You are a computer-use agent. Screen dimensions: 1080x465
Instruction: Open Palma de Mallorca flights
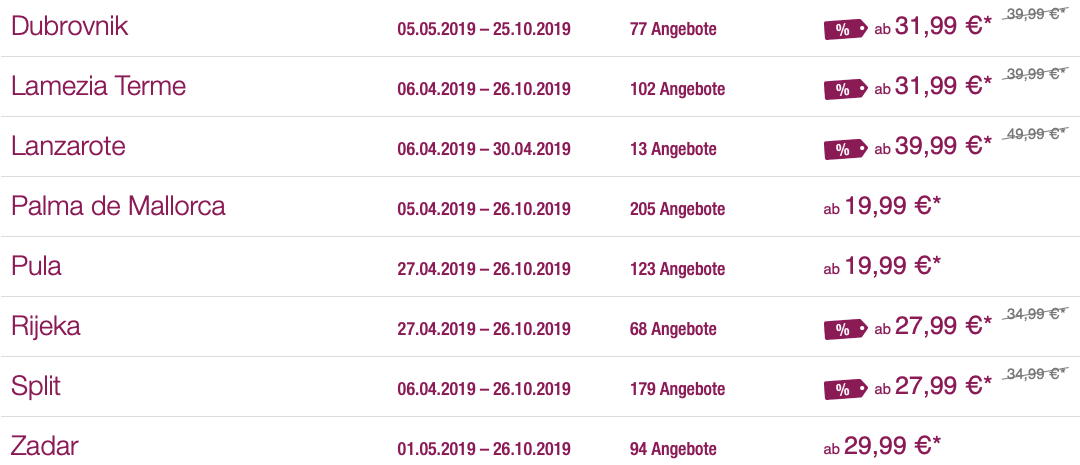pyautogui.click(x=118, y=206)
